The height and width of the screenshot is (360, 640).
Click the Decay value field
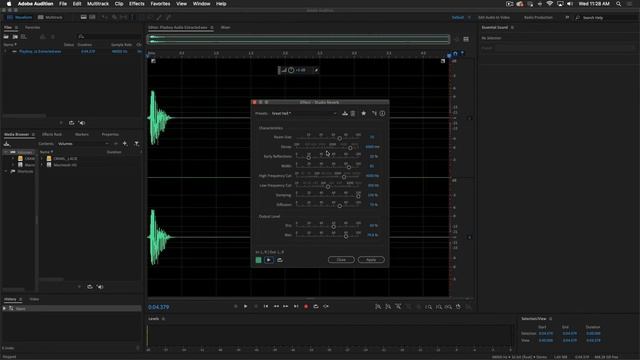tap(372, 147)
